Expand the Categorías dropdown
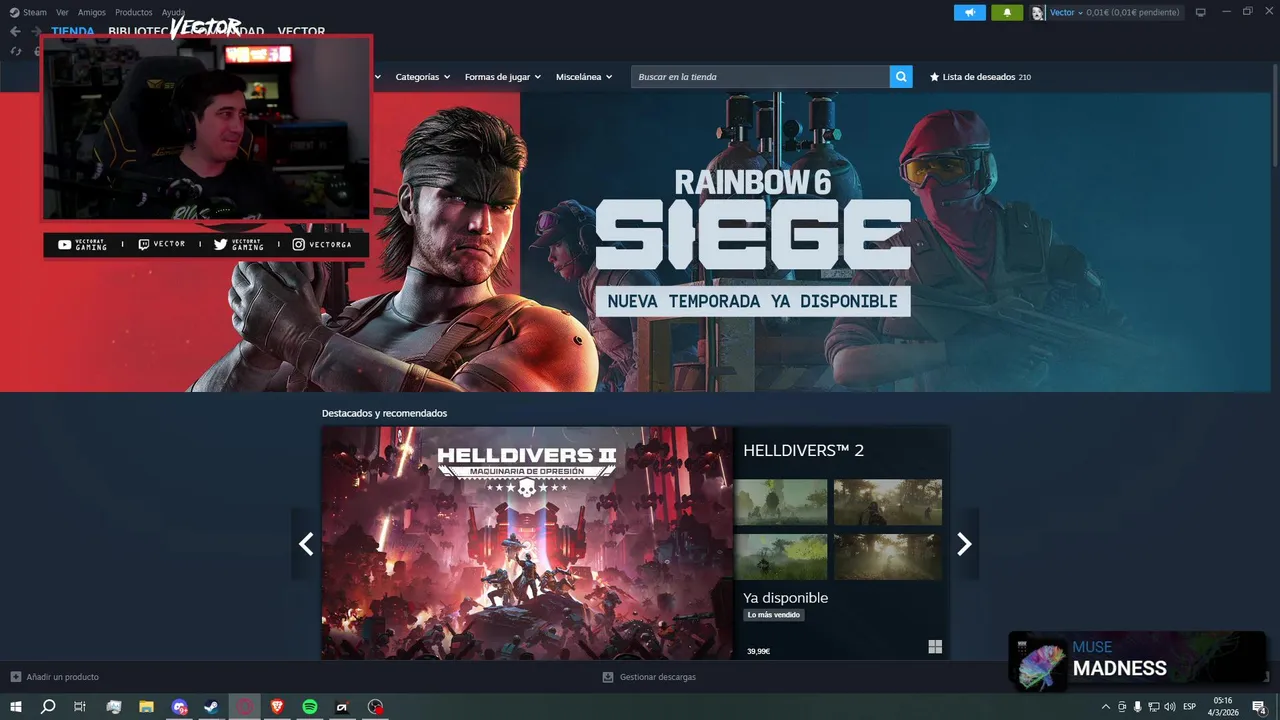Viewport: 1280px width, 720px height. point(422,77)
